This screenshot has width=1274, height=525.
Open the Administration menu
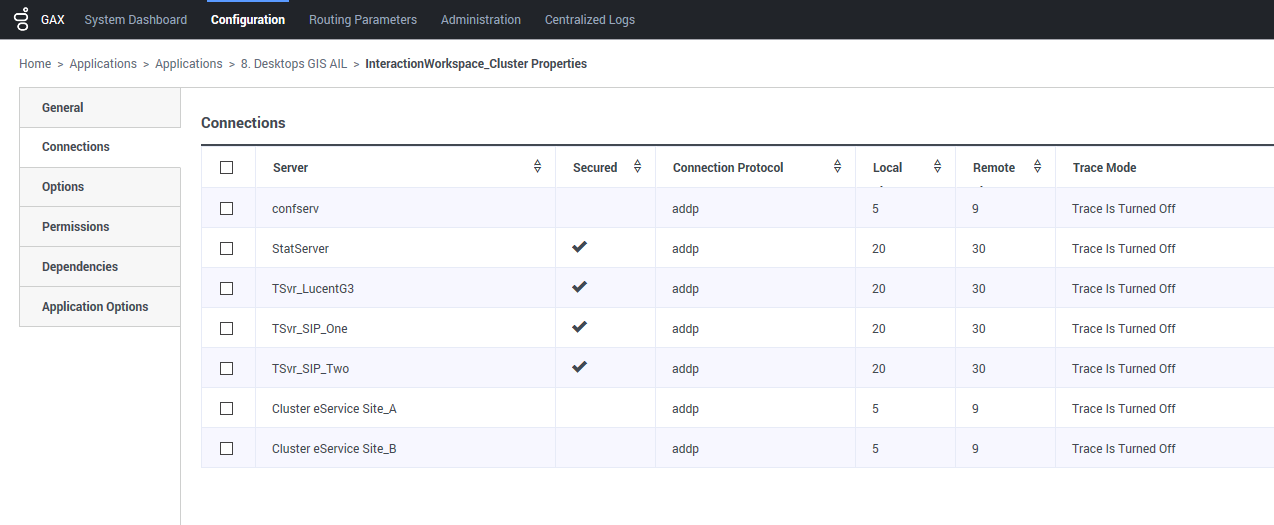(480, 19)
